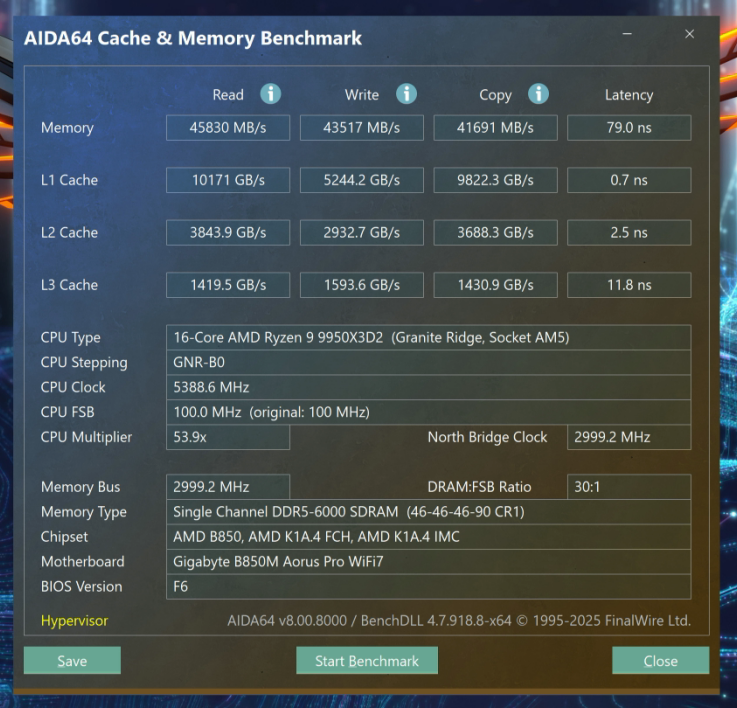
Task: Minimize the AIDA64 benchmark window
Action: (x=627, y=34)
